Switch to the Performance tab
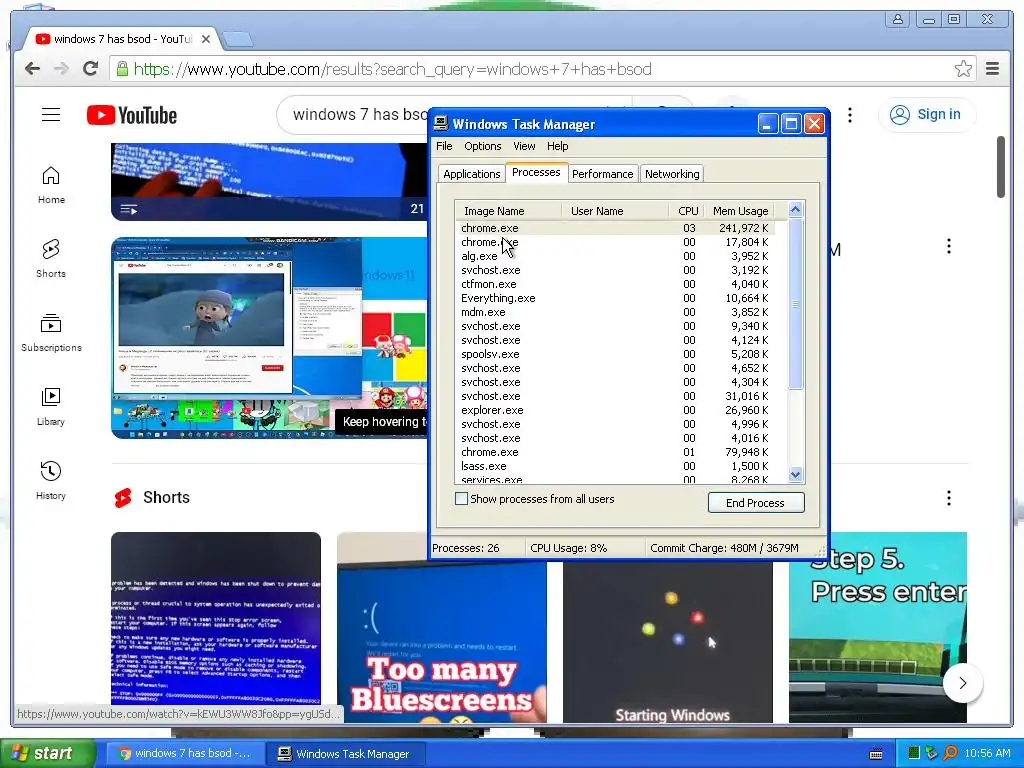The image size is (1024, 768). pyautogui.click(x=602, y=174)
